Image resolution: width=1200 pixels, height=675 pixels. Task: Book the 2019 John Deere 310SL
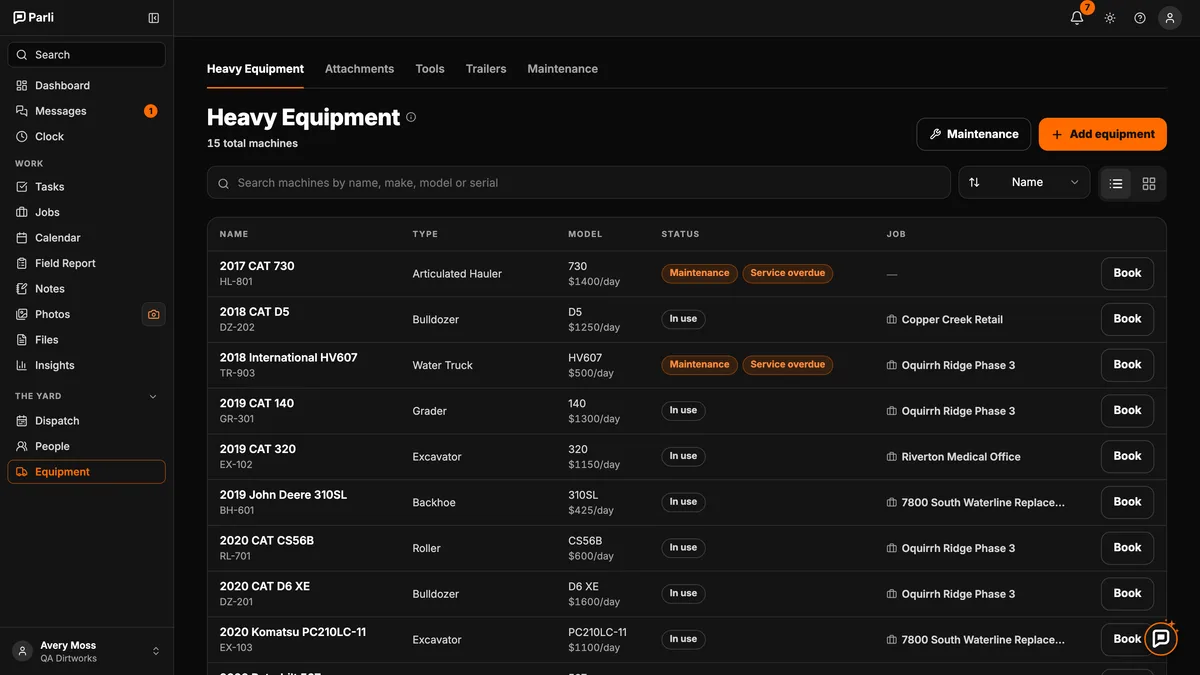pyautogui.click(x=1127, y=502)
